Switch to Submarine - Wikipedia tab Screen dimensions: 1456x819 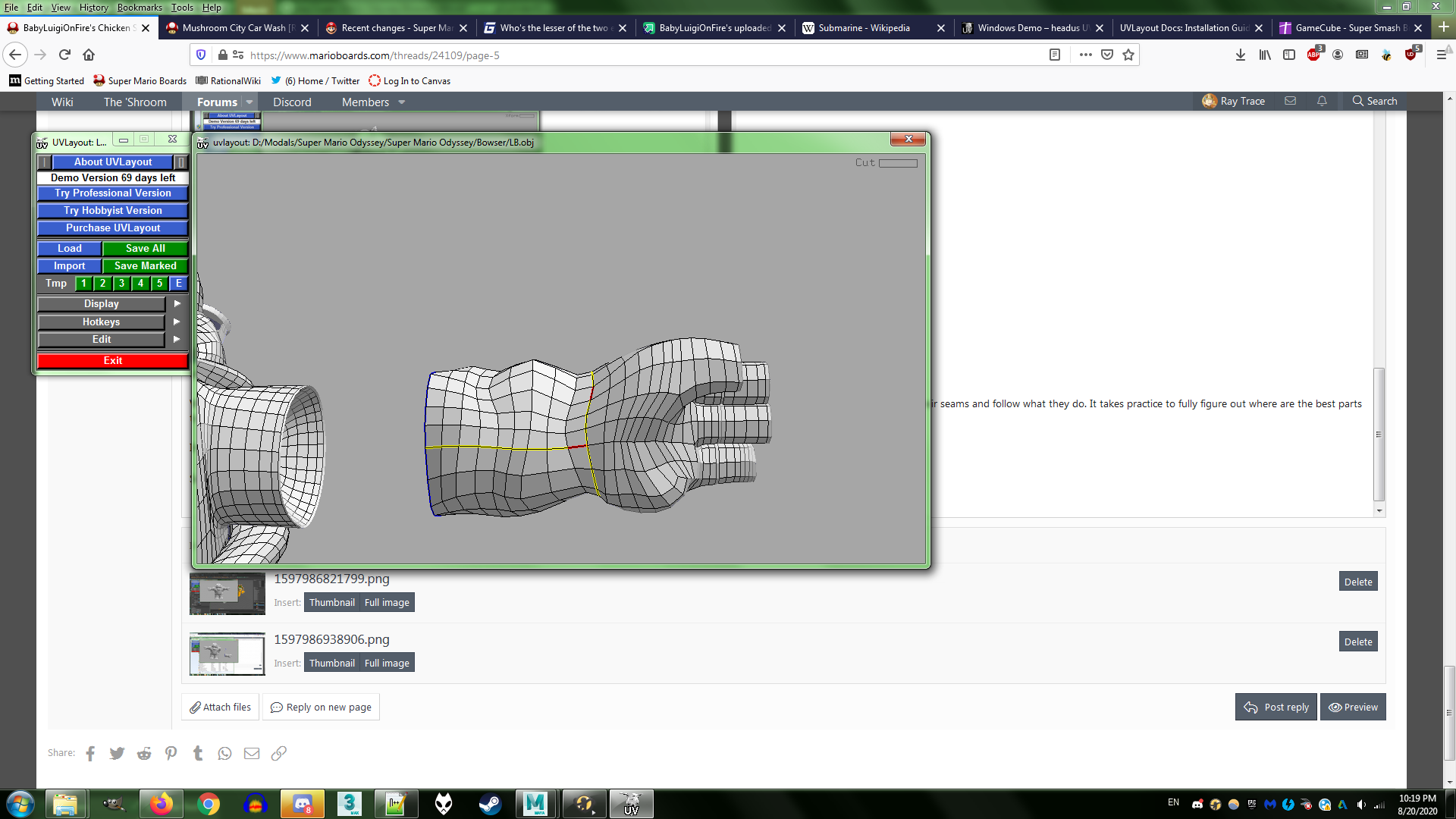tap(873, 28)
